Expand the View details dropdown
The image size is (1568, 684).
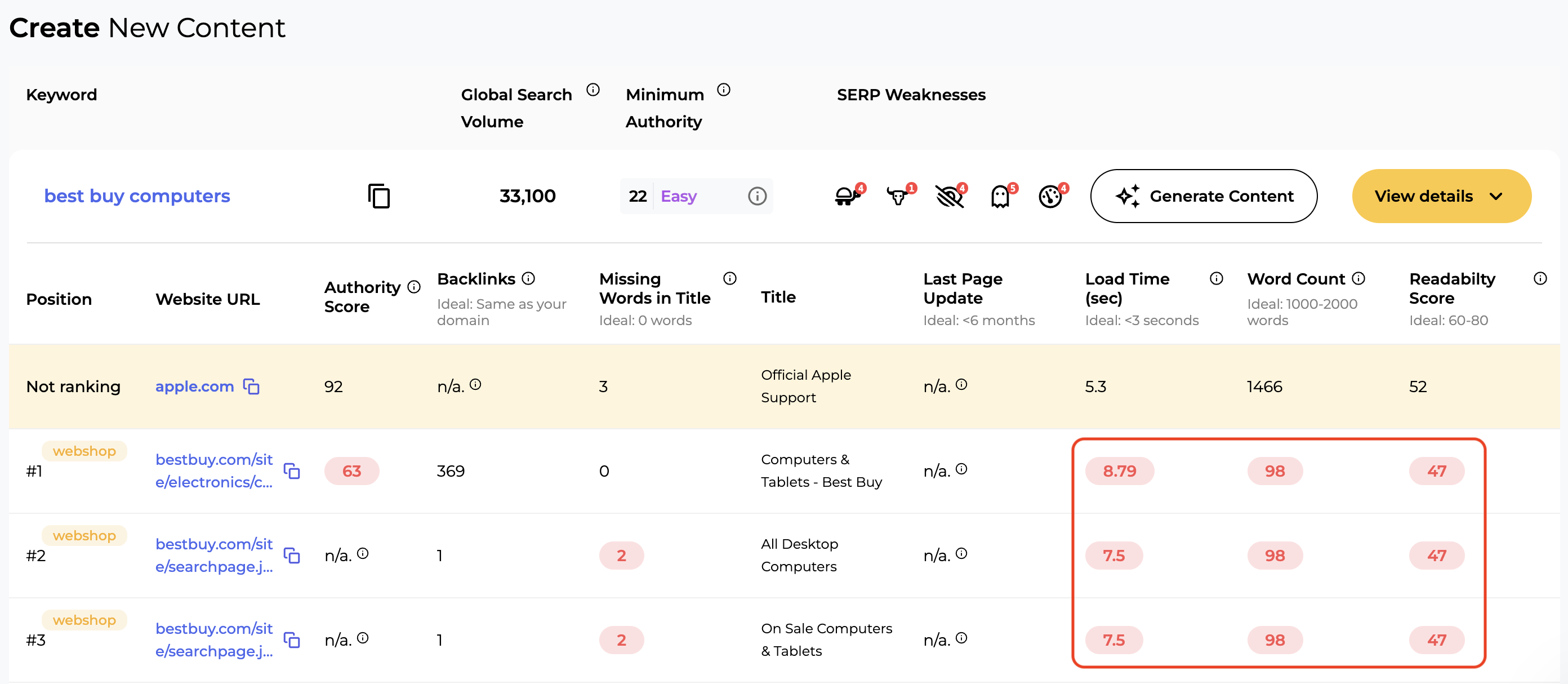pos(1441,196)
